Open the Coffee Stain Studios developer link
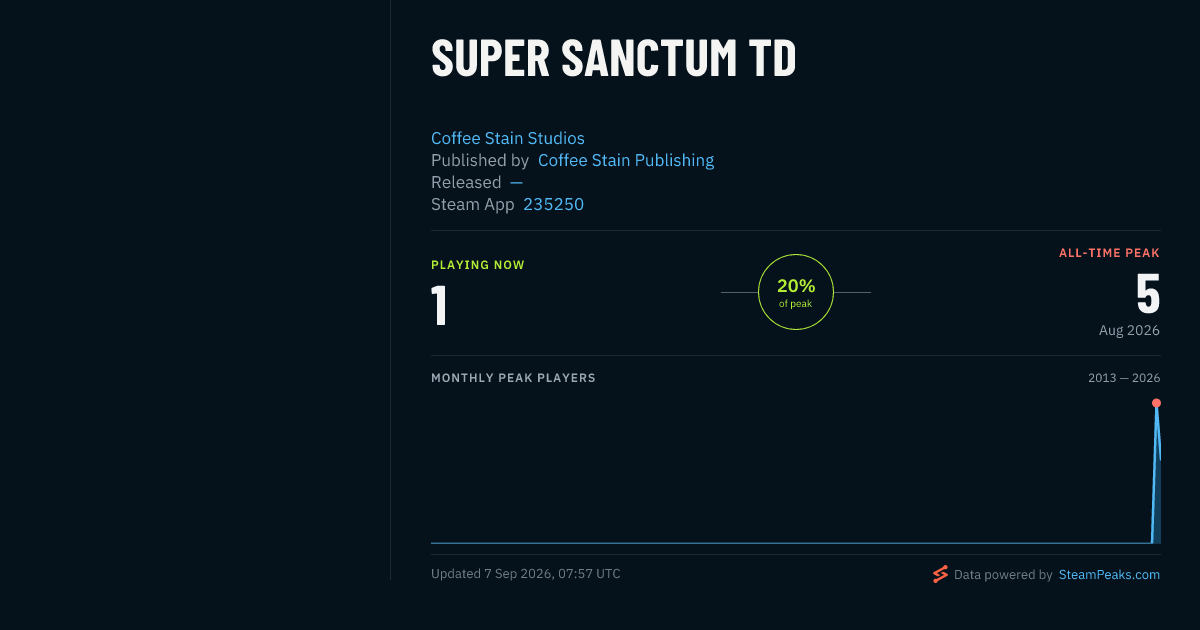This screenshot has width=1200, height=630. [508, 138]
